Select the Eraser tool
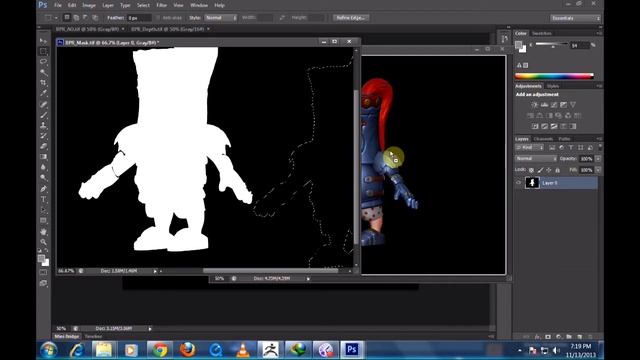Image resolution: width=640 pixels, height=360 pixels. point(43,146)
